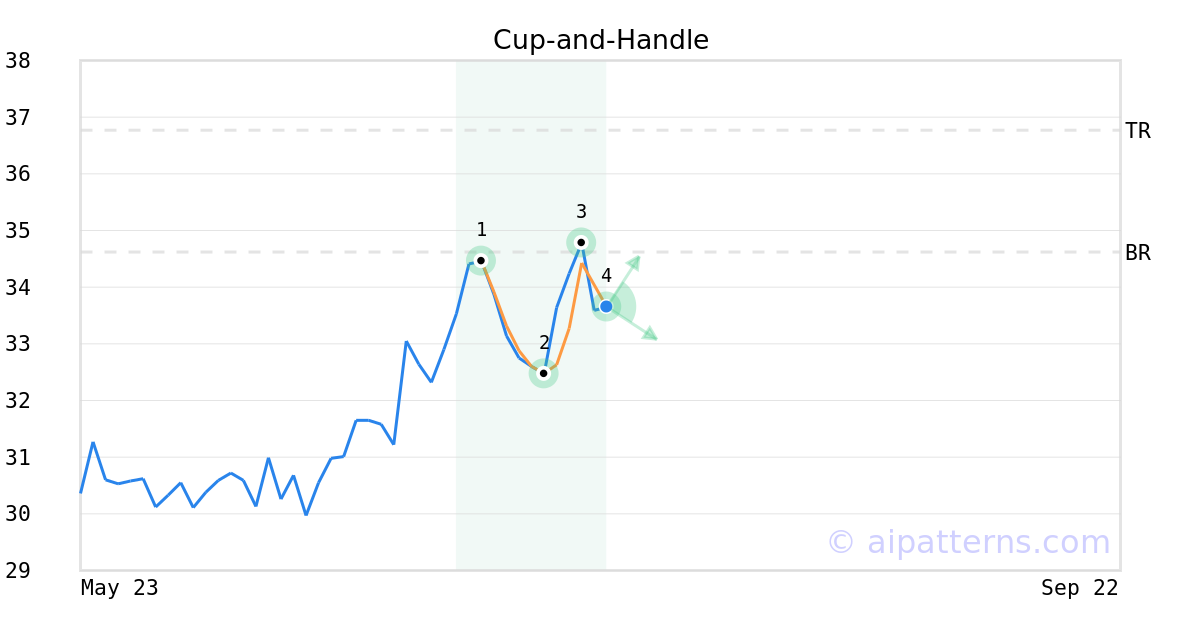Click the Sep 22 date label
Screen dimensions: 1200x630
click(x=1080, y=588)
